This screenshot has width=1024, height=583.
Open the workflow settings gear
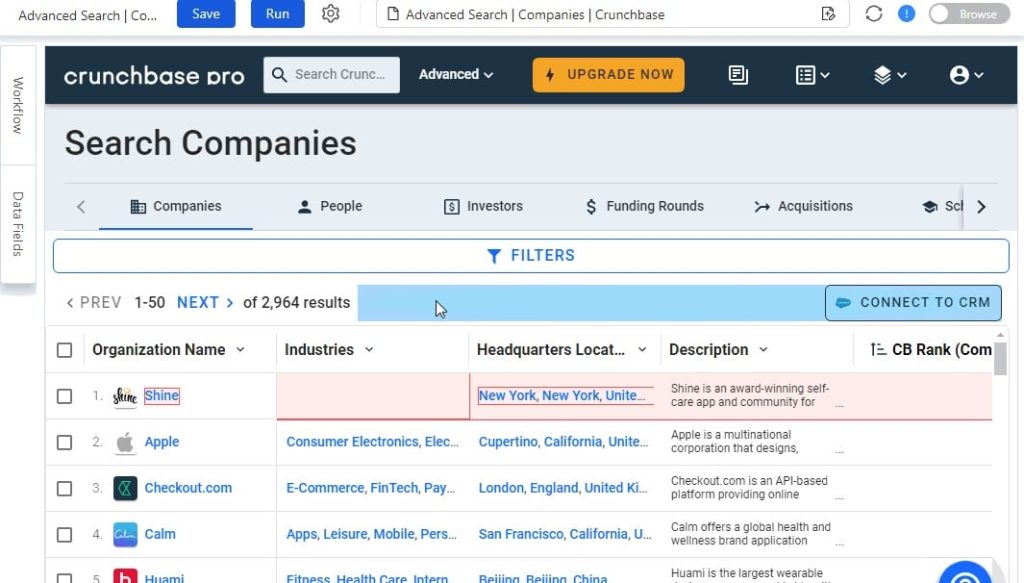coord(330,14)
